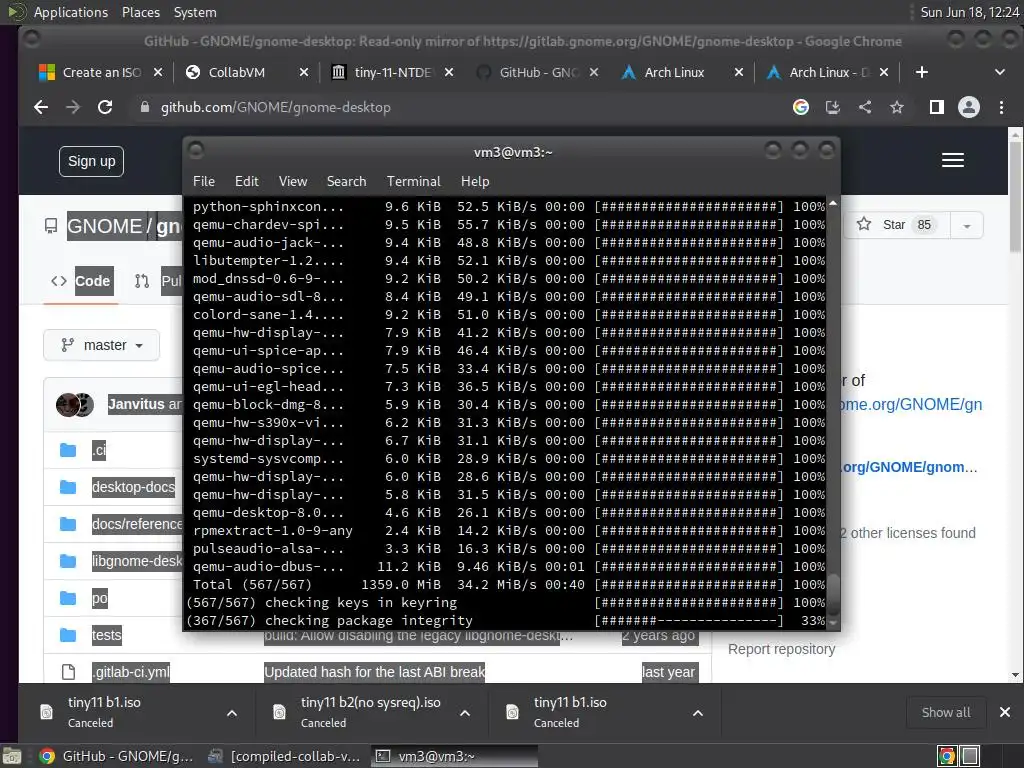Screen dimensions: 1024x768
Task: Close the Create an ISO tab
Action: tap(157, 72)
